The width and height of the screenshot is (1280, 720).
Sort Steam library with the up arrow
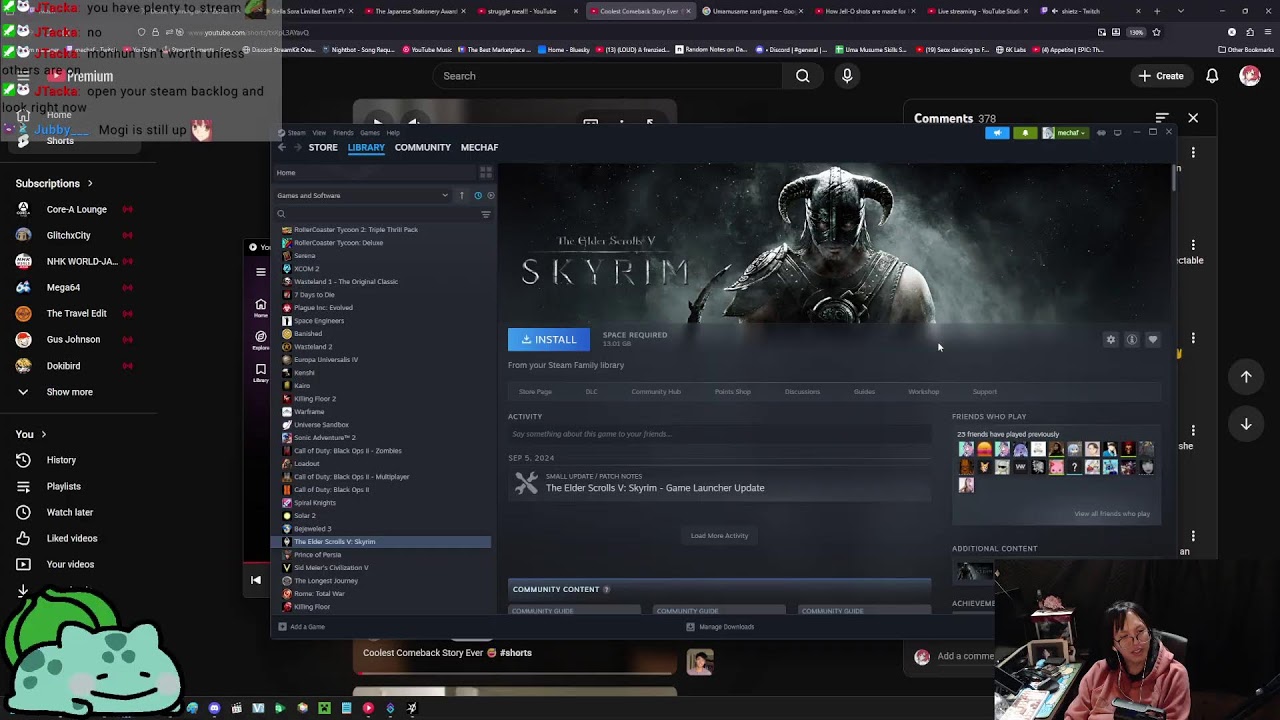click(x=461, y=195)
